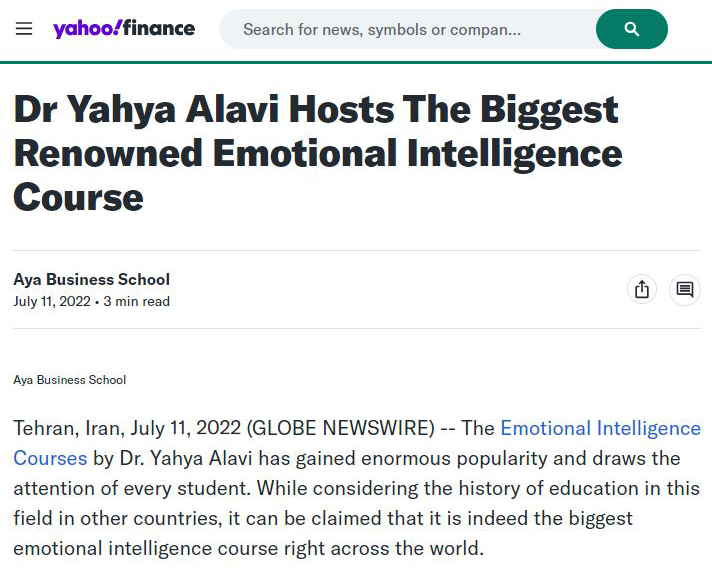712x583 pixels.
Task: Click the magnifier search button
Action: click(632, 29)
